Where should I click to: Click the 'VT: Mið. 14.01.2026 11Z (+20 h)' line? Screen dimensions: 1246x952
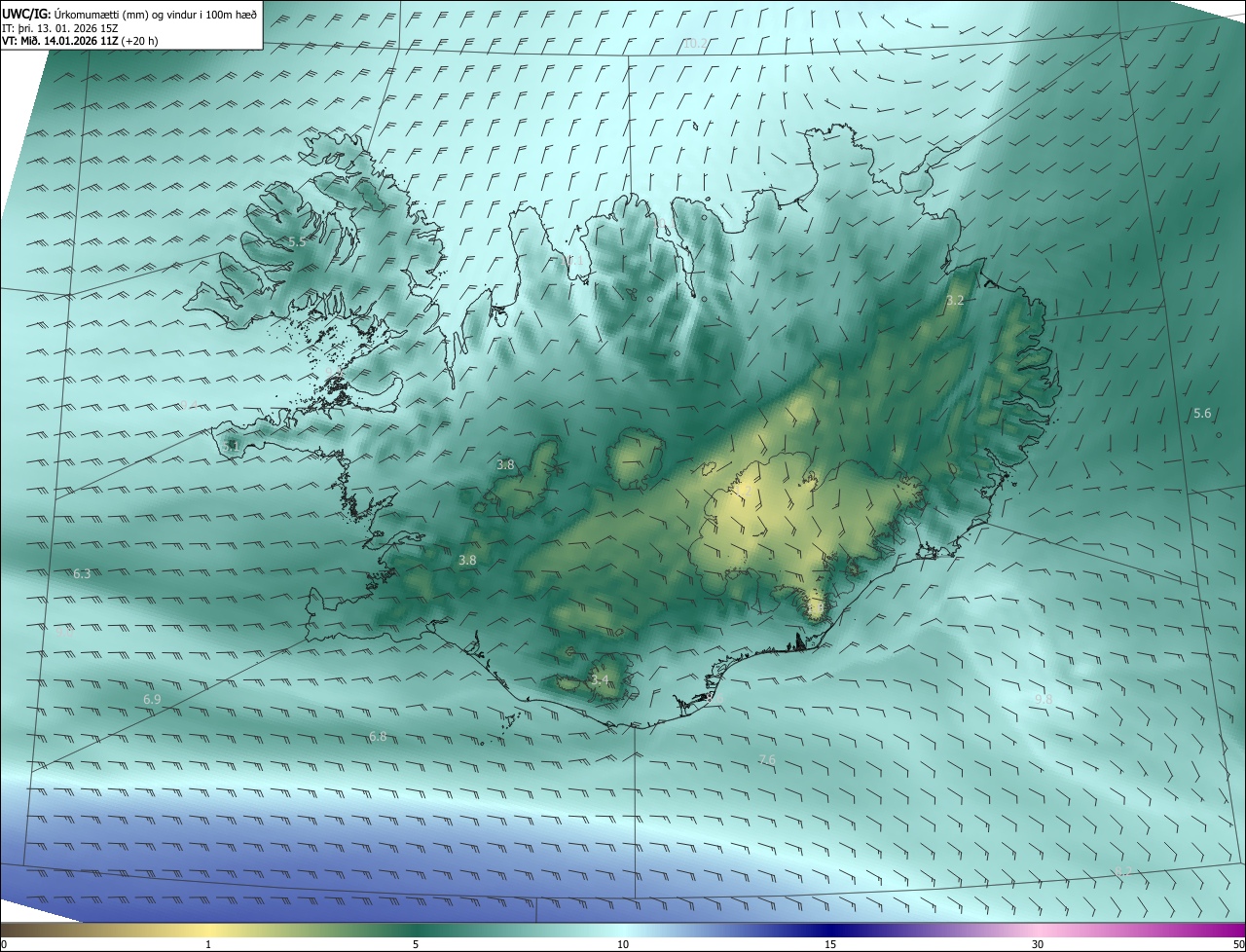click(x=80, y=41)
